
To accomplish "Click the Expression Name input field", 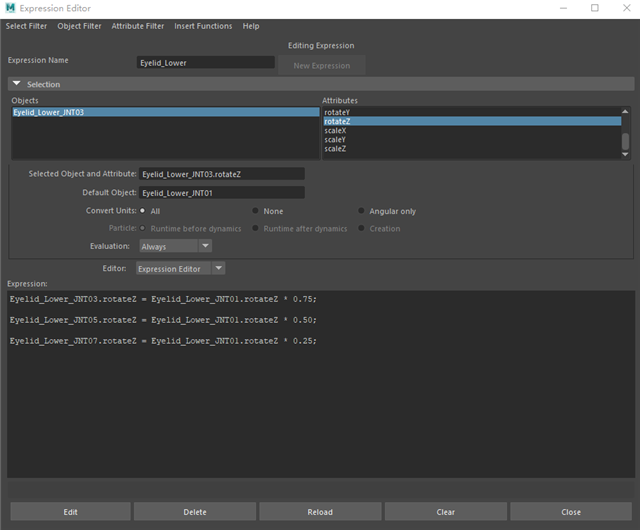I will (205, 62).
